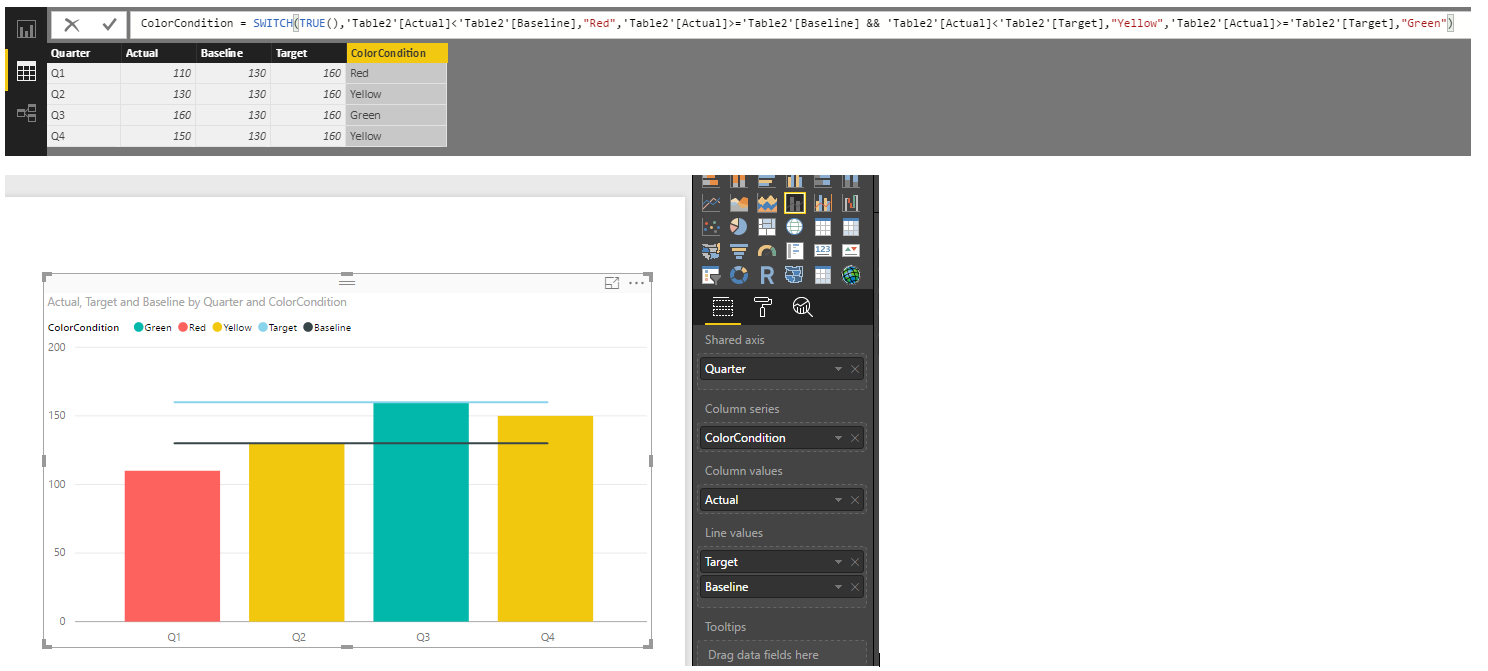1488x671 pixels.
Task: Select the ArcGIS Maps globe visual
Action: pyautogui.click(x=851, y=275)
